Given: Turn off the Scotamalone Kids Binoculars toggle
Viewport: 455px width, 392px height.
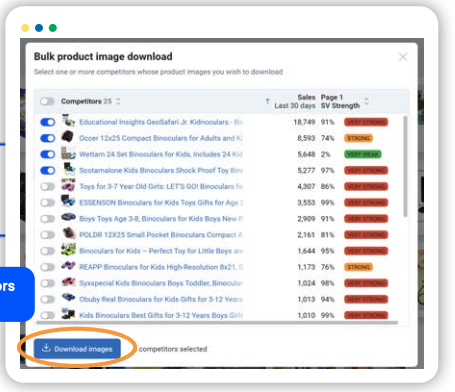Looking at the screenshot, I should click(48, 171).
